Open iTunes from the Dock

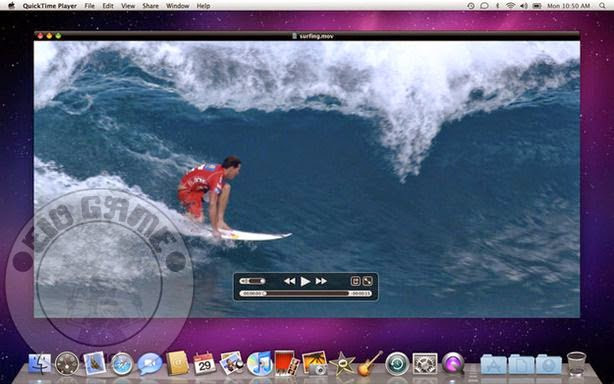coord(259,364)
